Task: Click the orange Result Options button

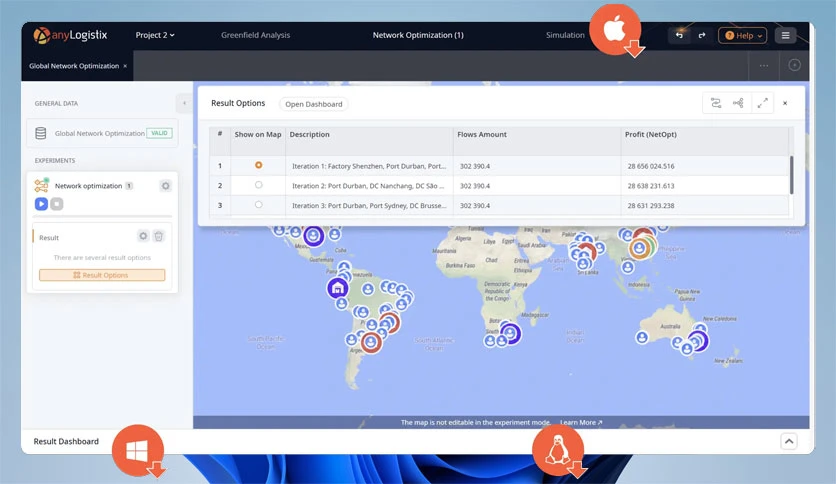Action: (x=102, y=275)
